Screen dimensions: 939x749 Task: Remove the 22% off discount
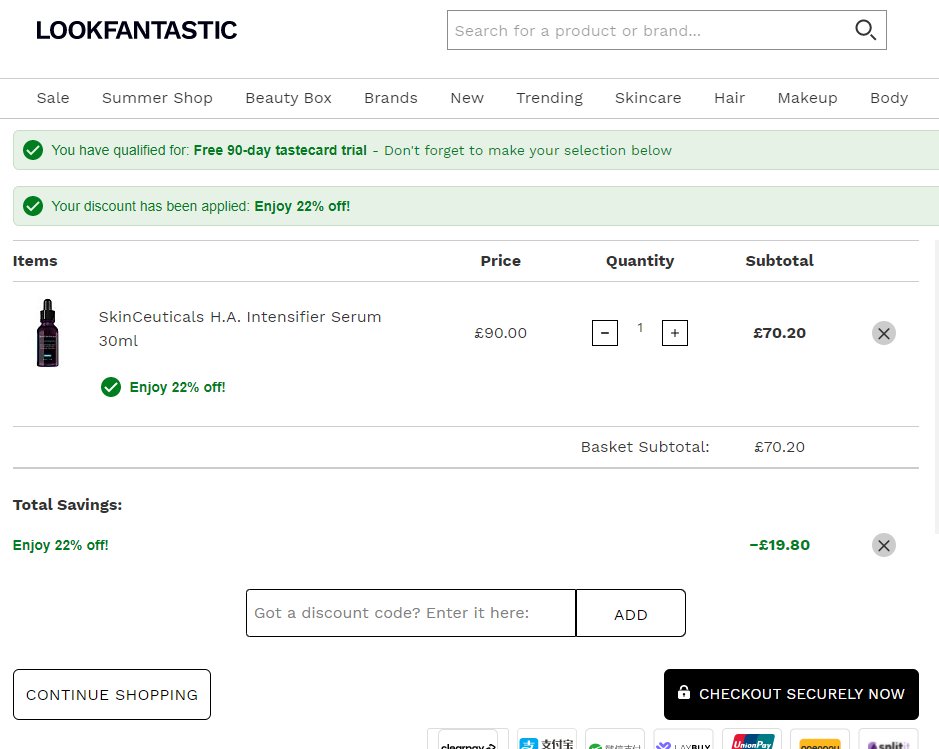click(883, 545)
